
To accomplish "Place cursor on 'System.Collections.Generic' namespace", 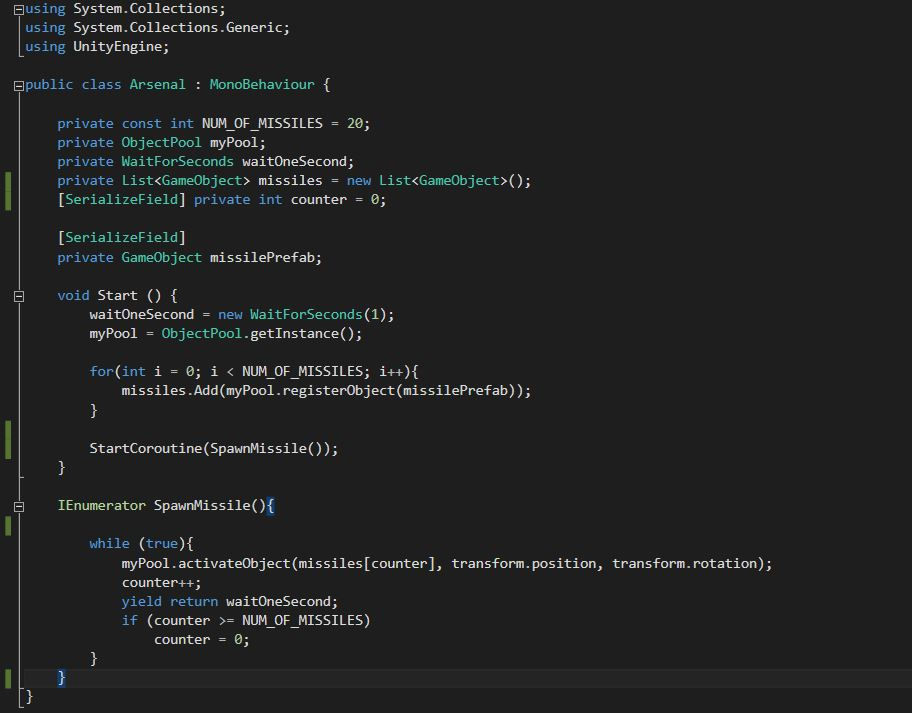I will click(177, 27).
